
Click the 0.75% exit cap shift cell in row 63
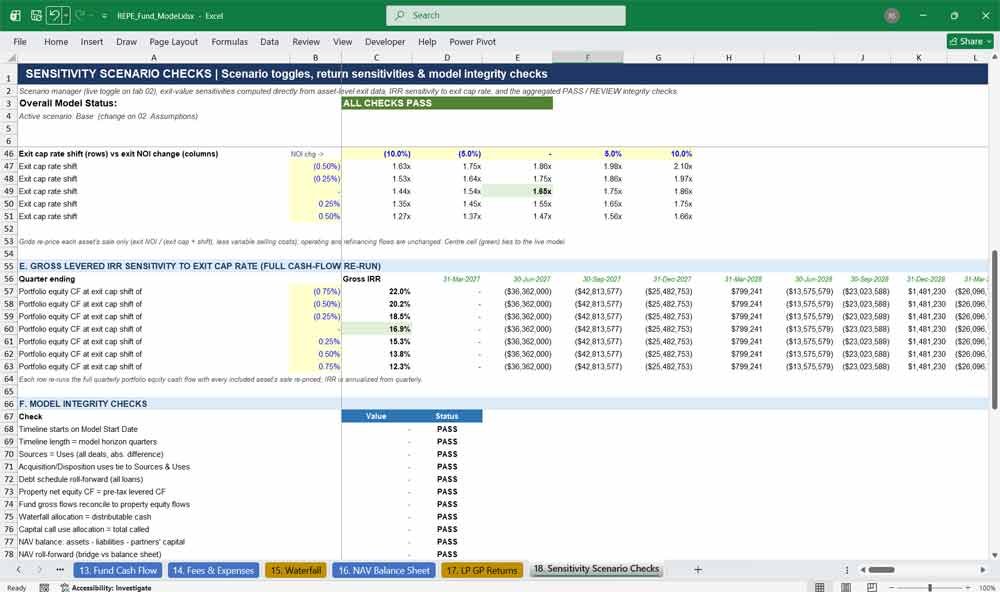click(316, 367)
